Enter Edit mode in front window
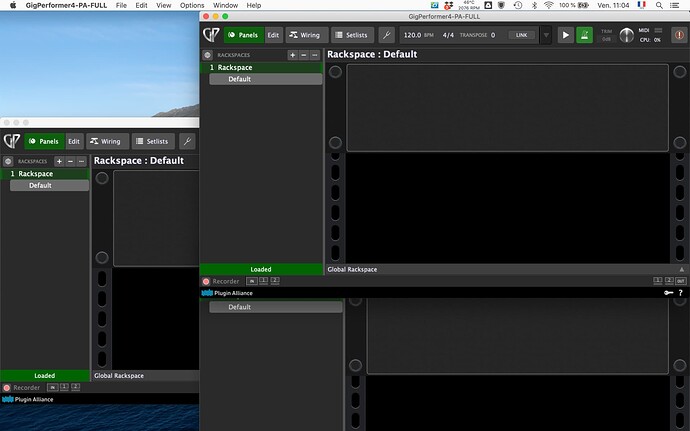Image resolution: width=690 pixels, height=431 pixels. click(273, 35)
